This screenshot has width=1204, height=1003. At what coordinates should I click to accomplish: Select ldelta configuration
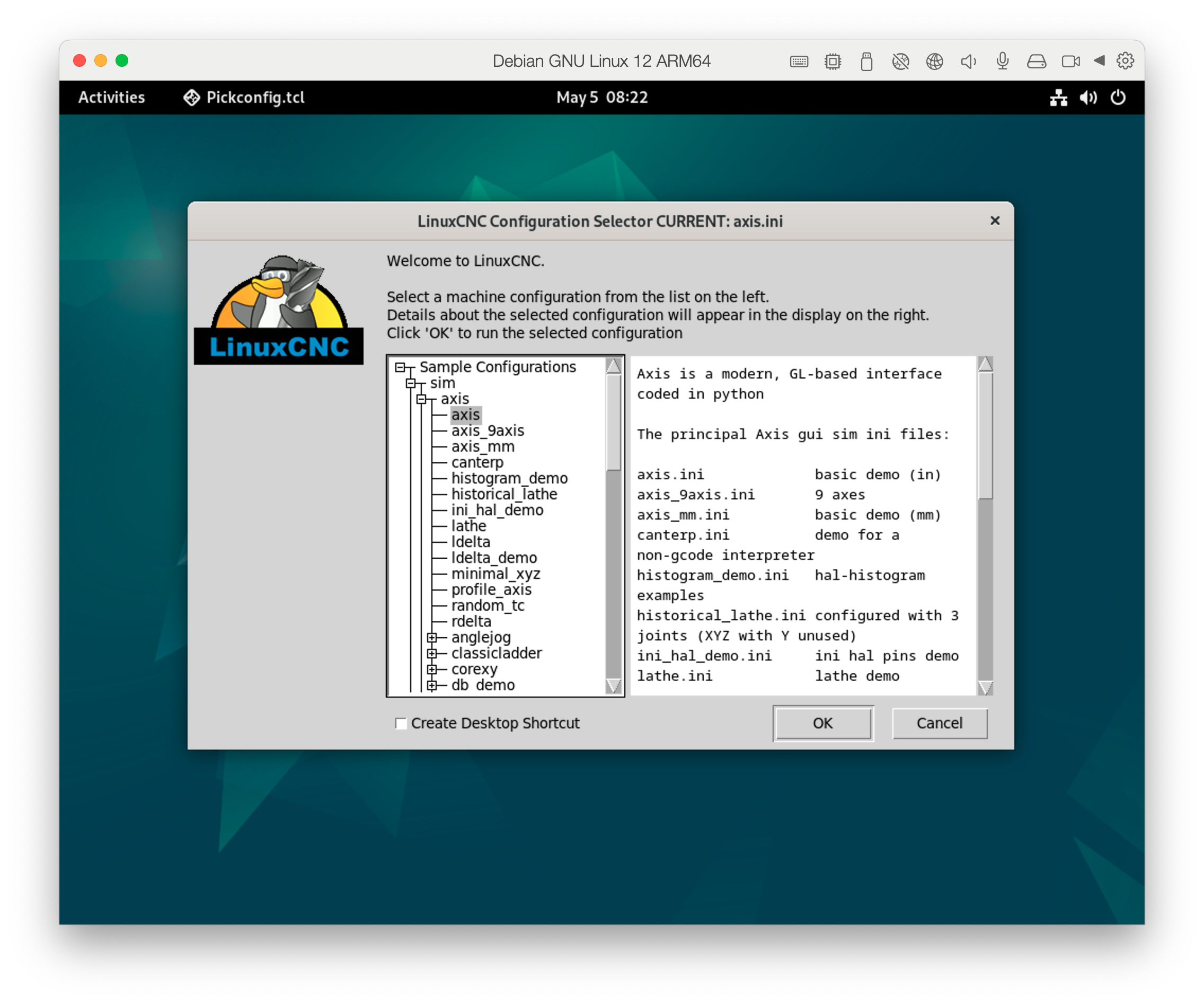pyautogui.click(x=471, y=542)
